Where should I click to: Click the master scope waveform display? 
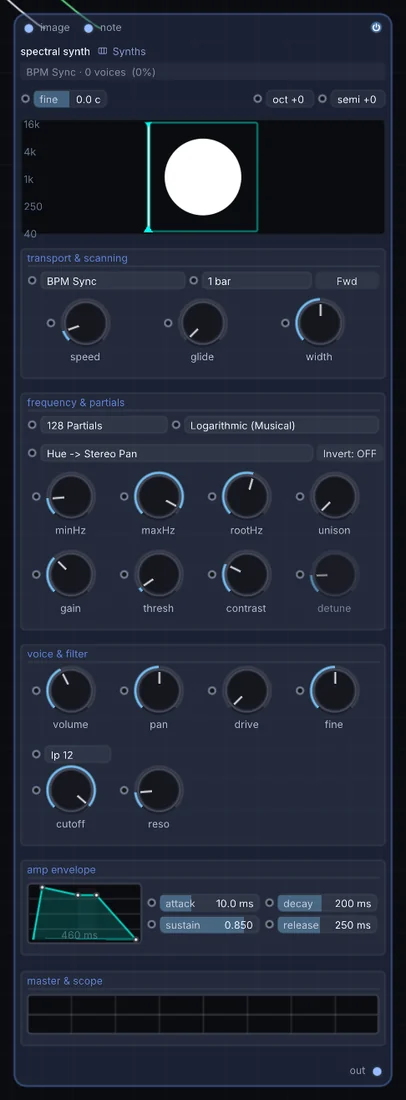click(x=203, y=1014)
